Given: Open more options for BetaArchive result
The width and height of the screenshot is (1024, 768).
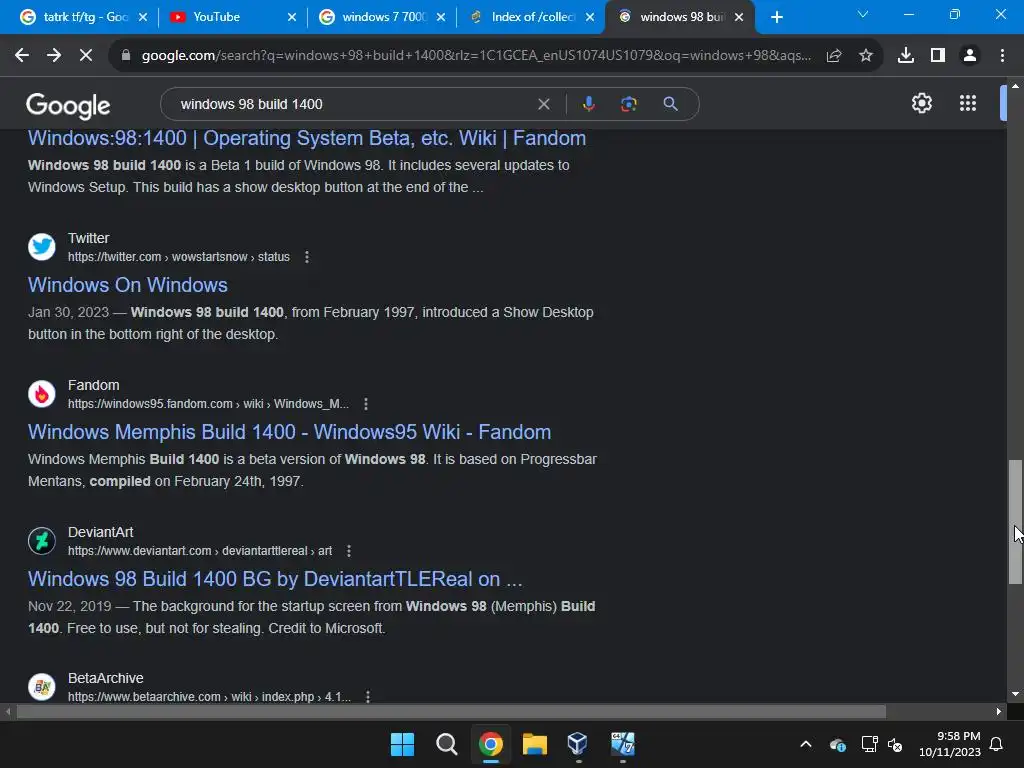Looking at the screenshot, I should click(368, 697).
